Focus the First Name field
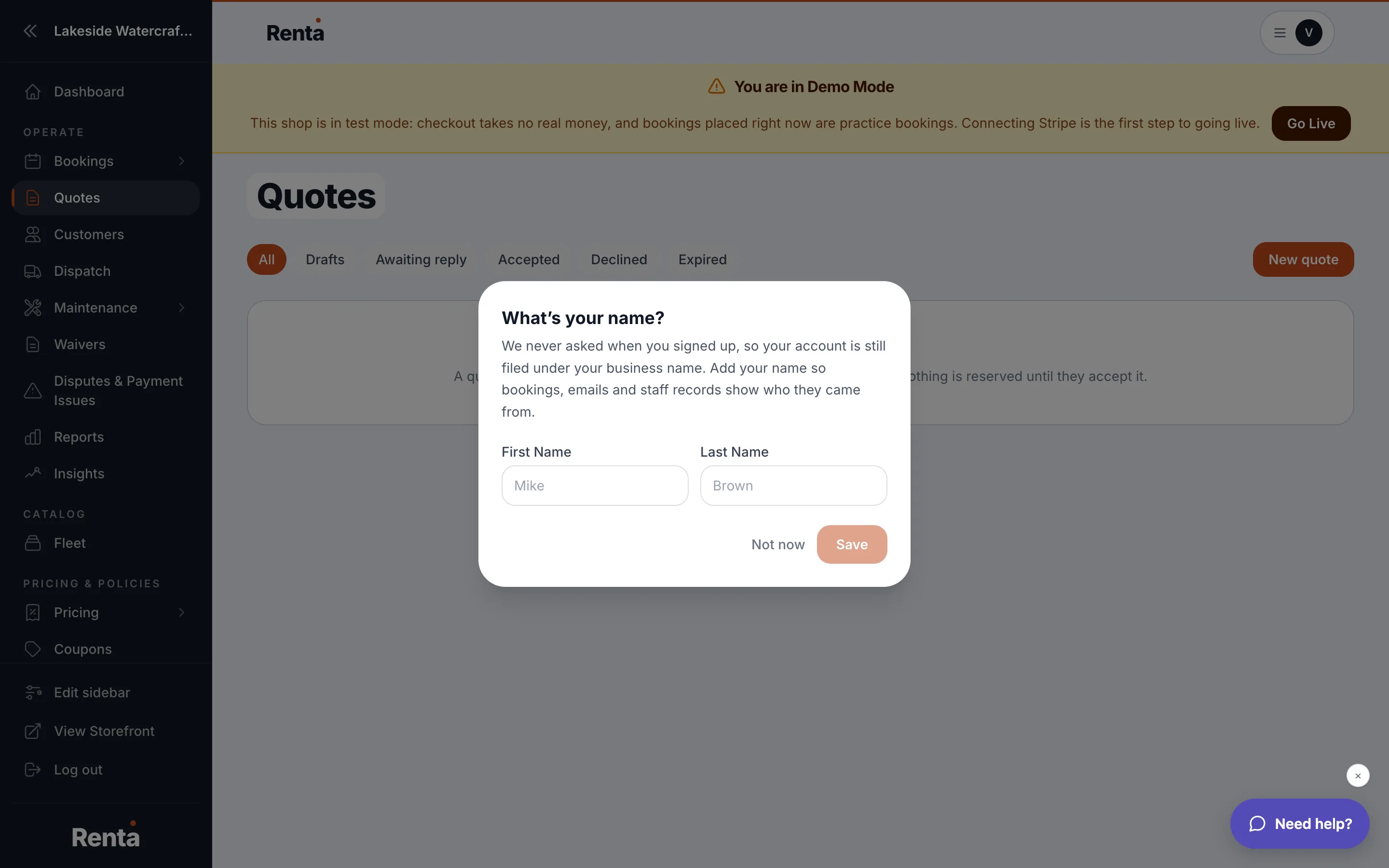Screen dimensions: 1389x868 (x=595, y=486)
